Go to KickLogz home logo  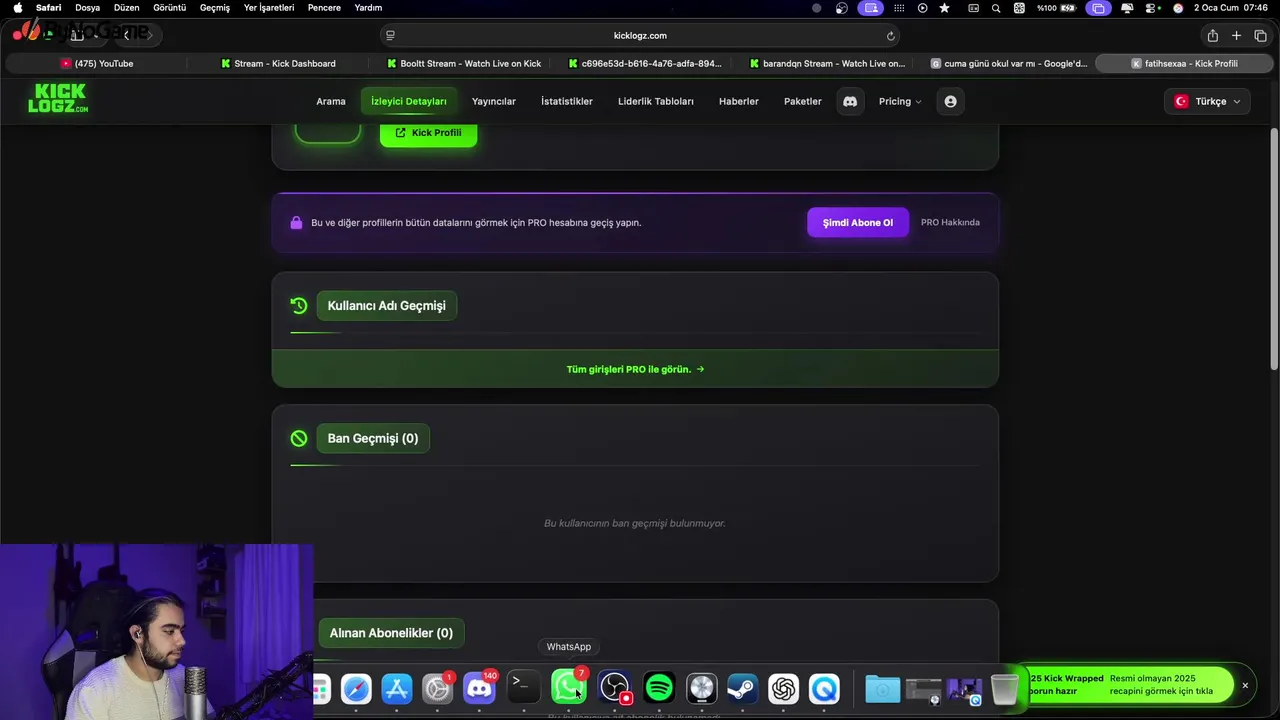pos(58,98)
